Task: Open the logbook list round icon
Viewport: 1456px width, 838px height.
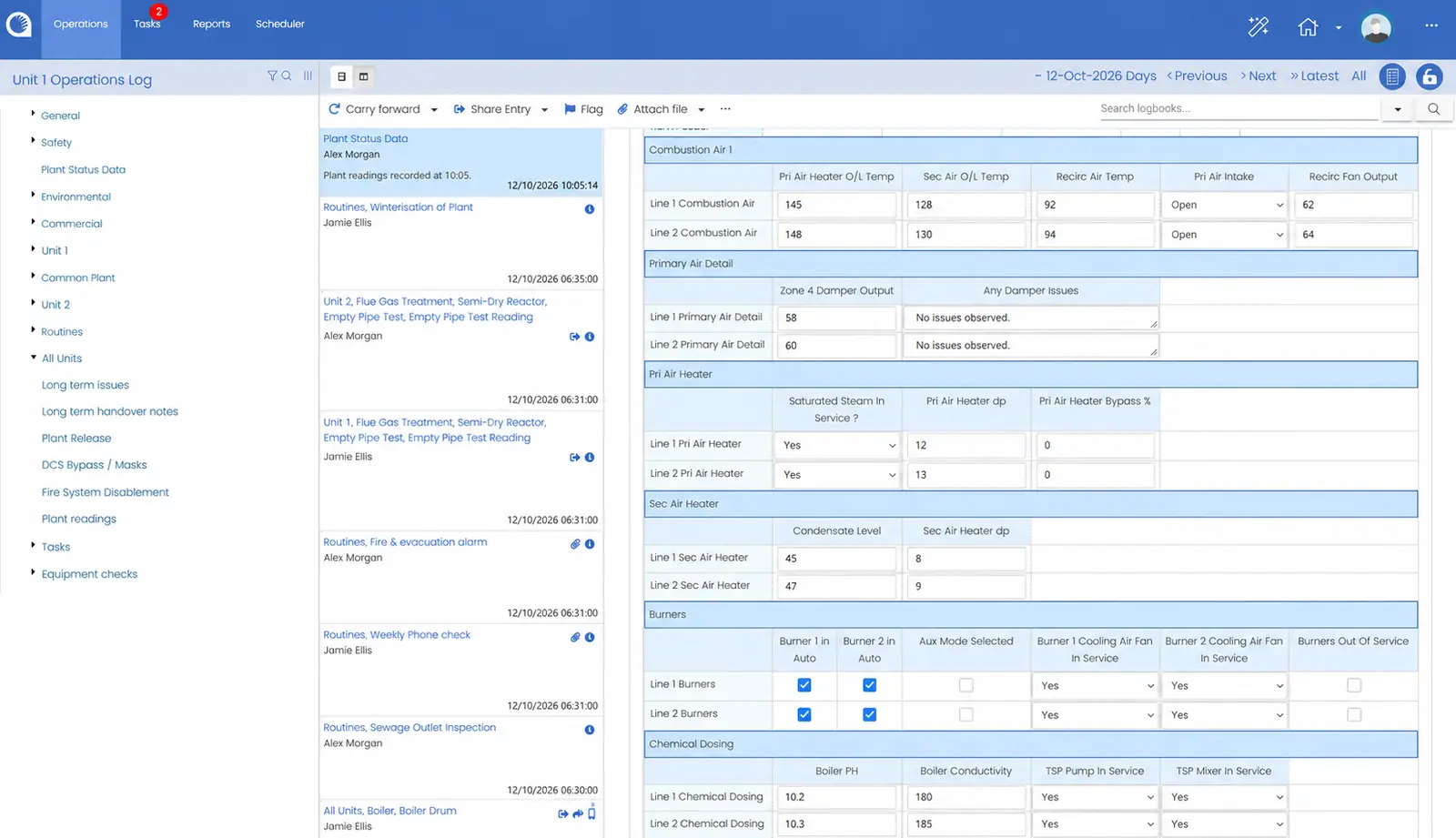Action: [1392, 77]
